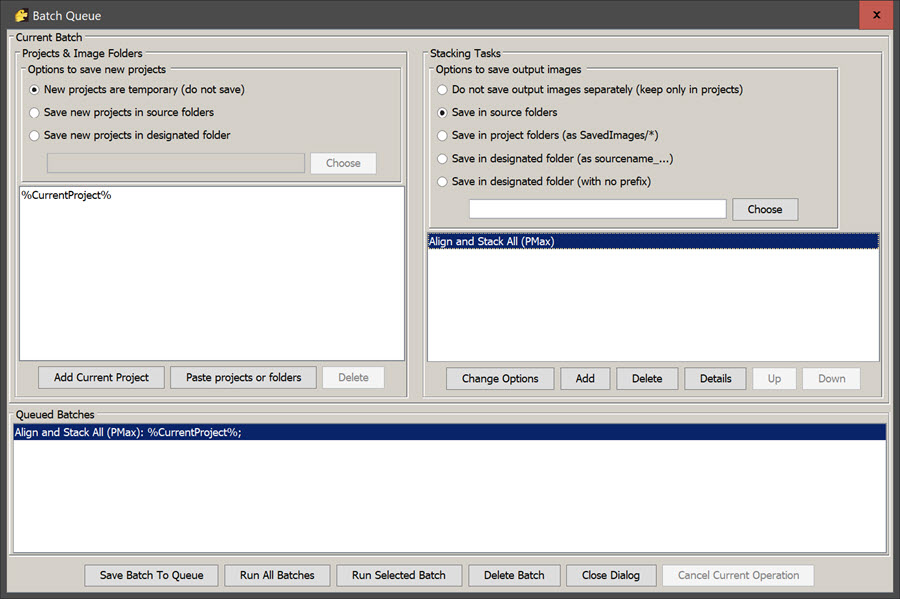
Task: Click the Add Current Project button
Action: 101,378
